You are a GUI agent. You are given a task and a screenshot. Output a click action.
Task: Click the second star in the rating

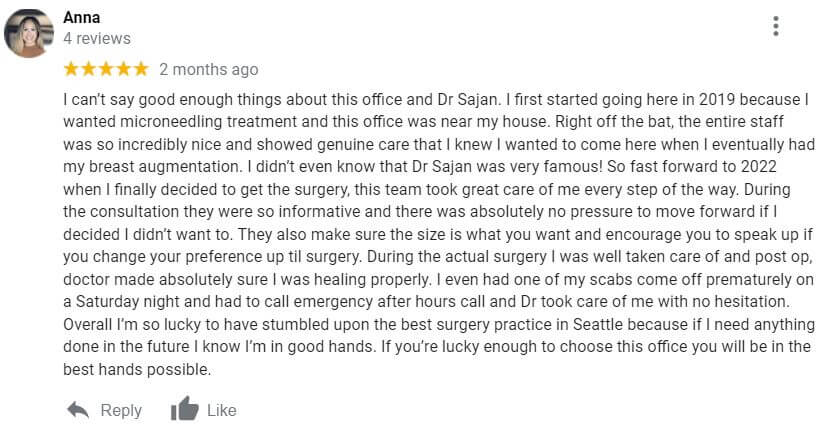(x=89, y=69)
